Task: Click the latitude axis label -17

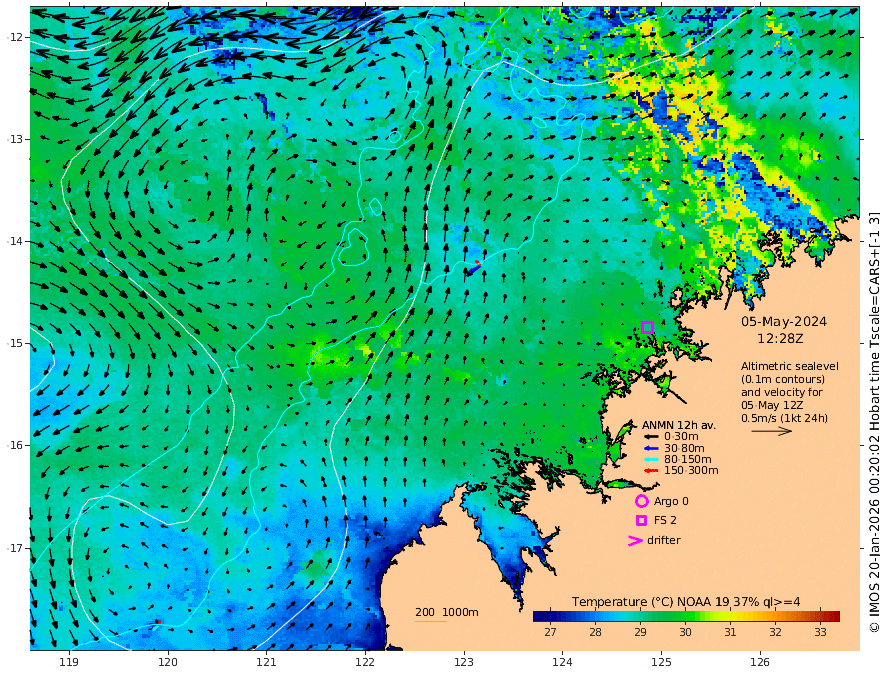Action: (16, 548)
